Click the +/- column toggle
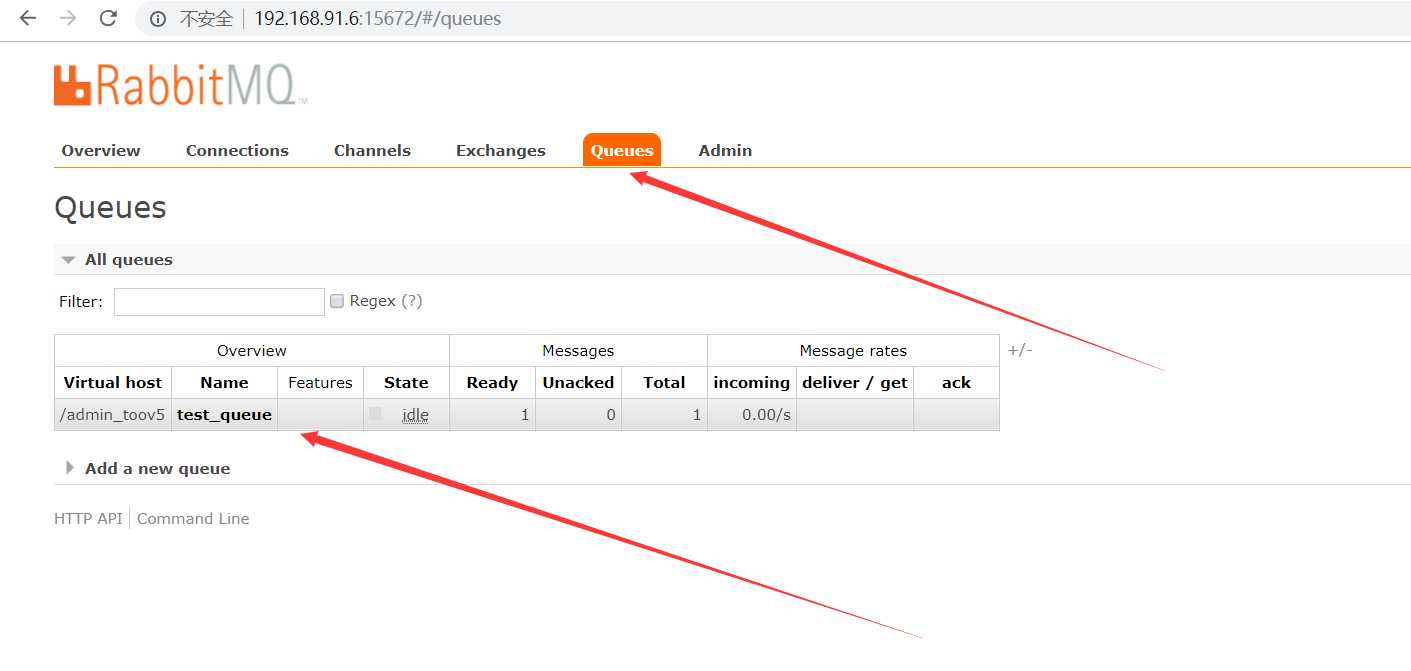Viewport: 1411px width, 671px height. click(x=1020, y=350)
